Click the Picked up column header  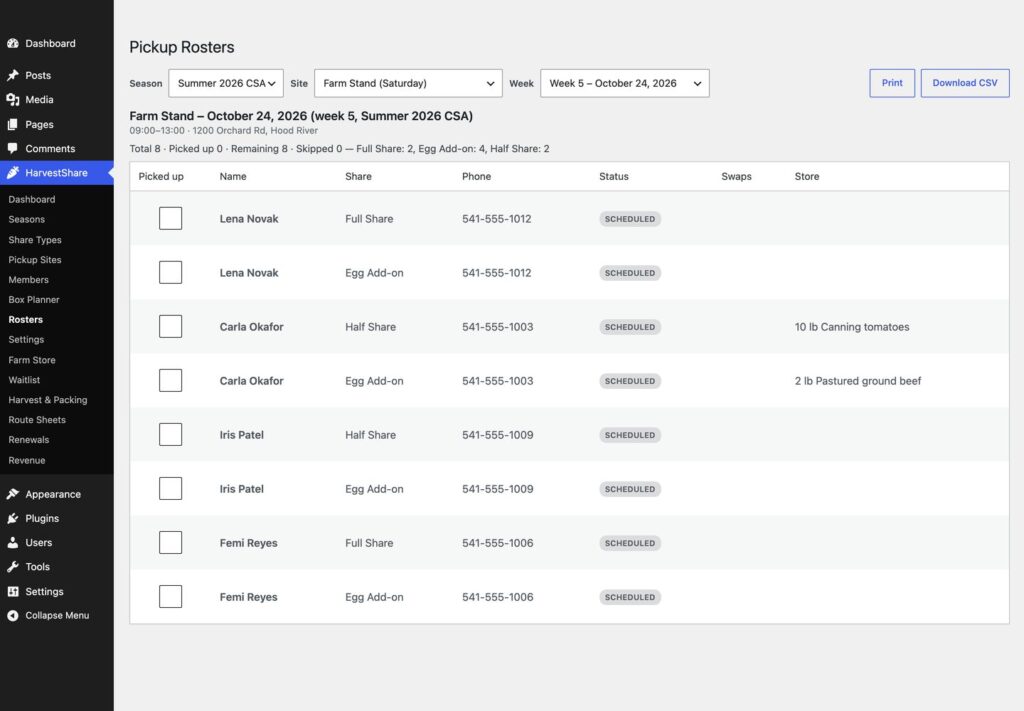pos(161,176)
